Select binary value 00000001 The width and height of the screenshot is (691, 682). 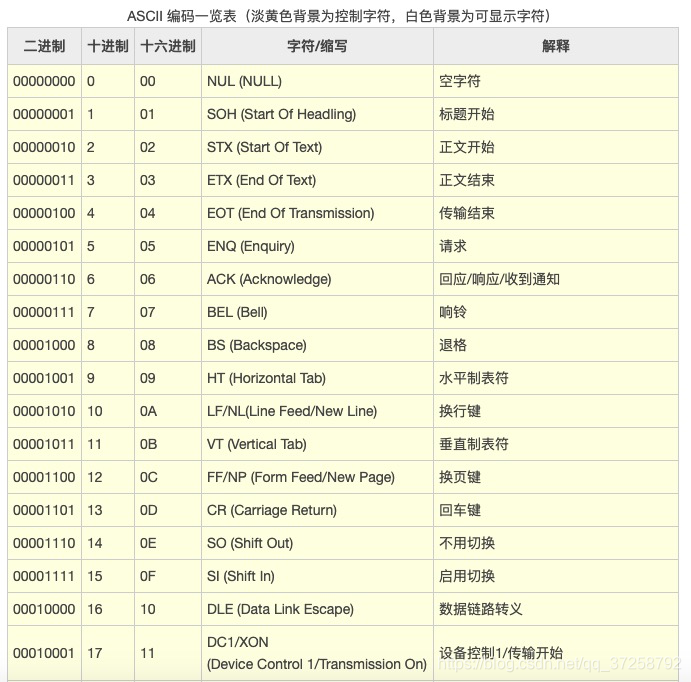[45, 114]
